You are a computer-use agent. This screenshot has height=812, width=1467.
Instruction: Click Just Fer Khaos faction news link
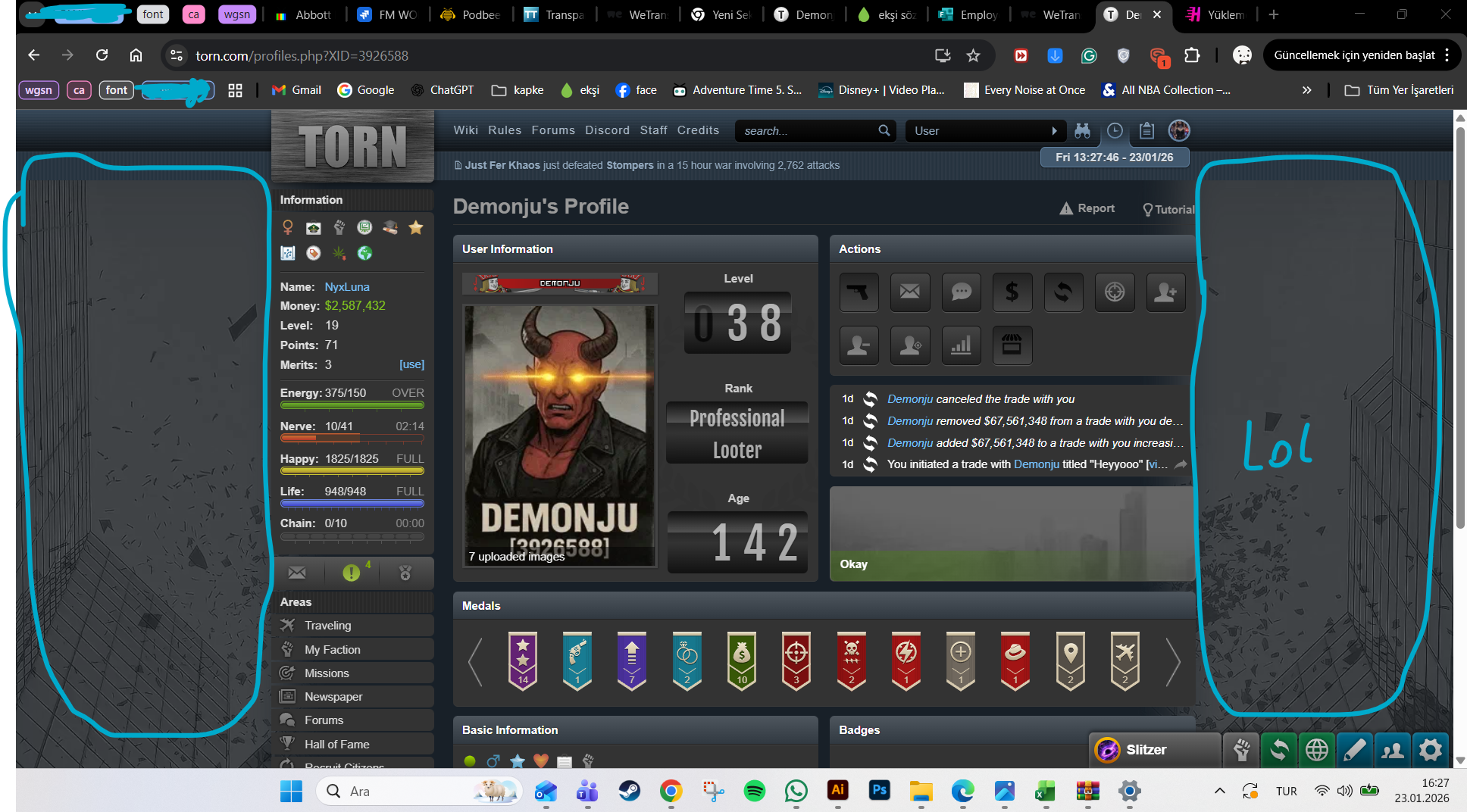(502, 165)
